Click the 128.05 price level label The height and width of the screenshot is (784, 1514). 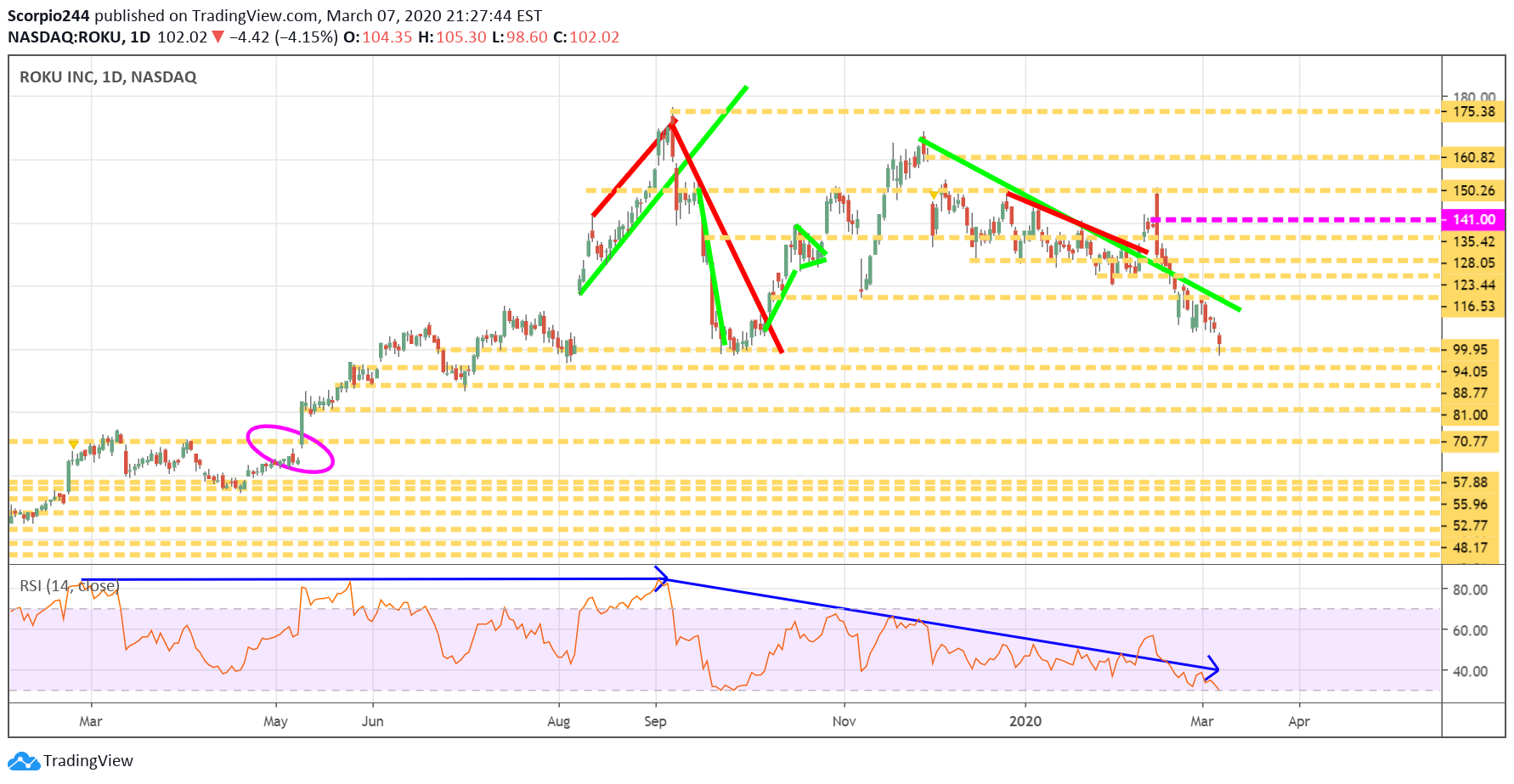(1474, 262)
